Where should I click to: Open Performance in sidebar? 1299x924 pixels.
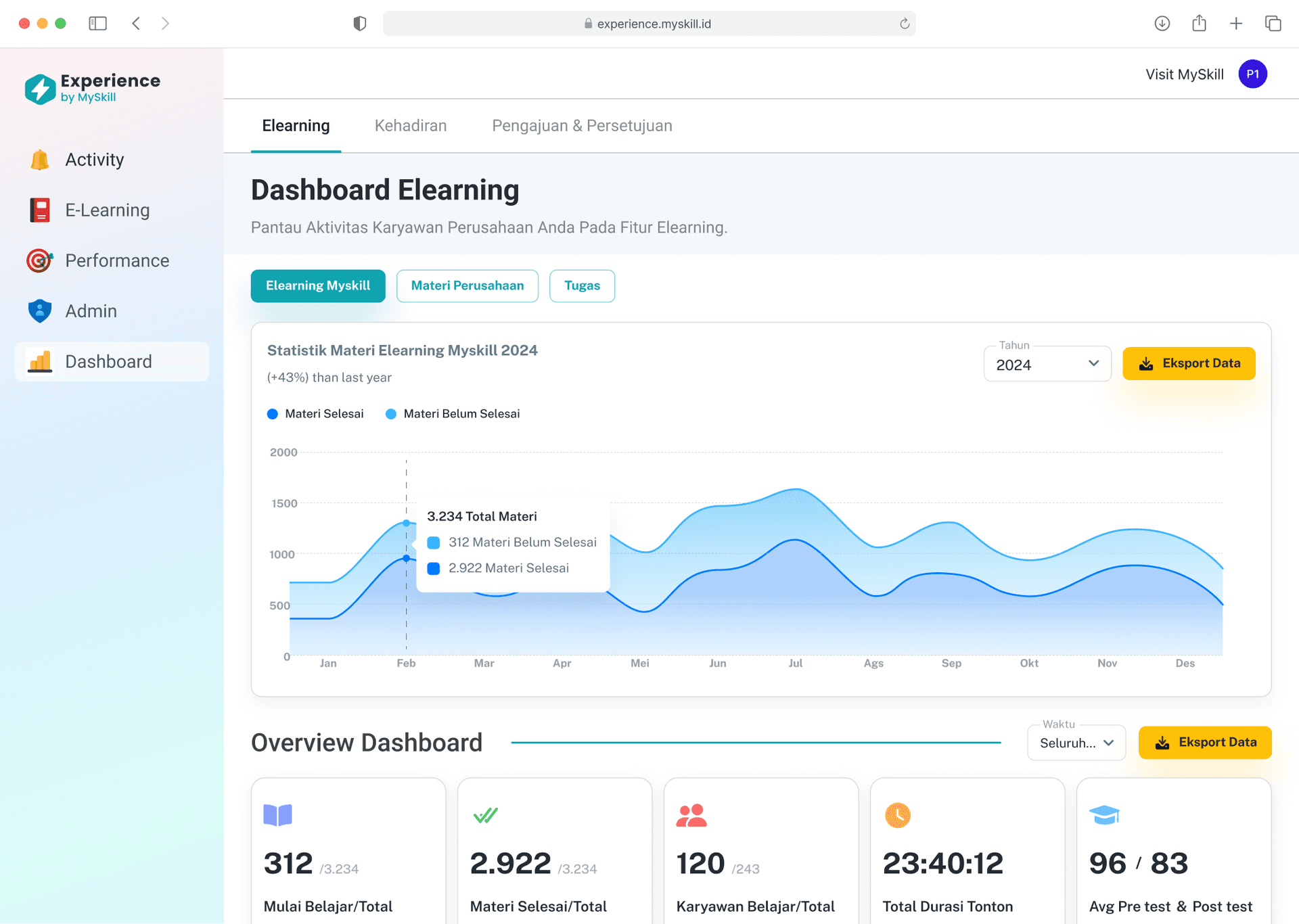click(112, 260)
